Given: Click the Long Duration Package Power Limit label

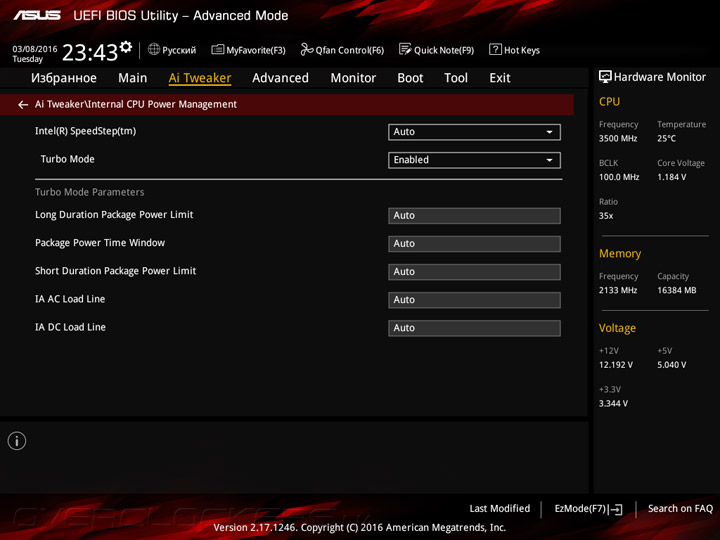Looking at the screenshot, I should coord(114,215).
